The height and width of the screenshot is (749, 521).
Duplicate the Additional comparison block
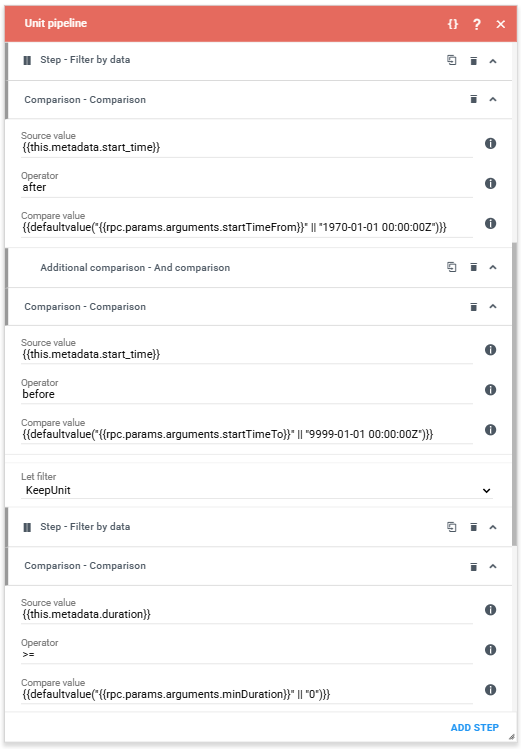pos(451,267)
